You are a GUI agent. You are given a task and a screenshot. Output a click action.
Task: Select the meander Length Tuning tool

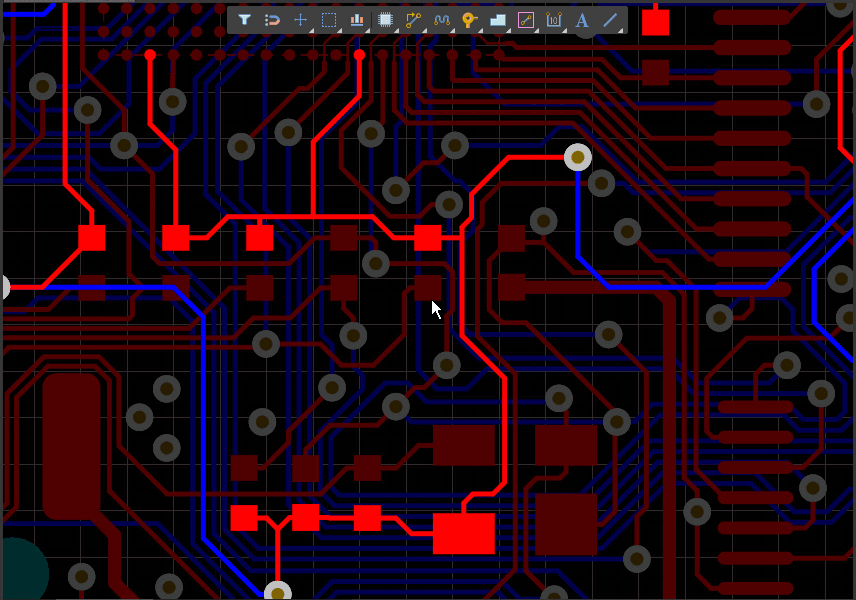click(442, 20)
